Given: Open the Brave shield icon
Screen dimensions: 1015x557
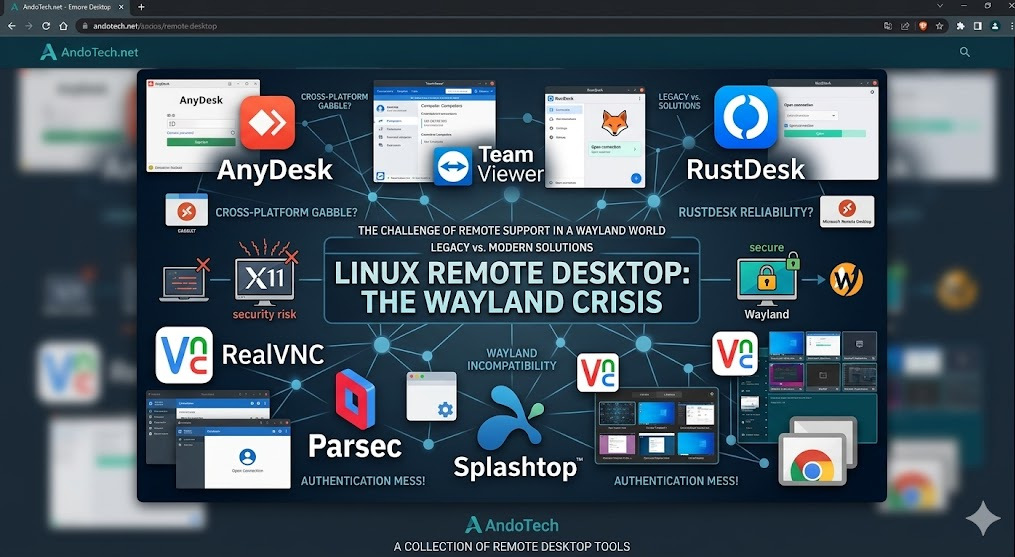Looking at the screenshot, I should click(x=922, y=26).
